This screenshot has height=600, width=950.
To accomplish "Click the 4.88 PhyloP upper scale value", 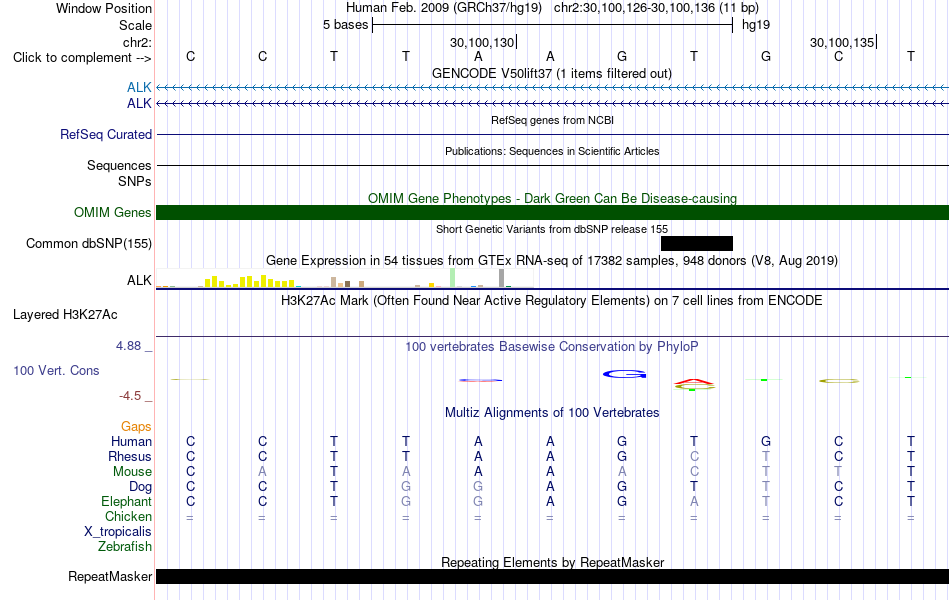I will [x=128, y=345].
